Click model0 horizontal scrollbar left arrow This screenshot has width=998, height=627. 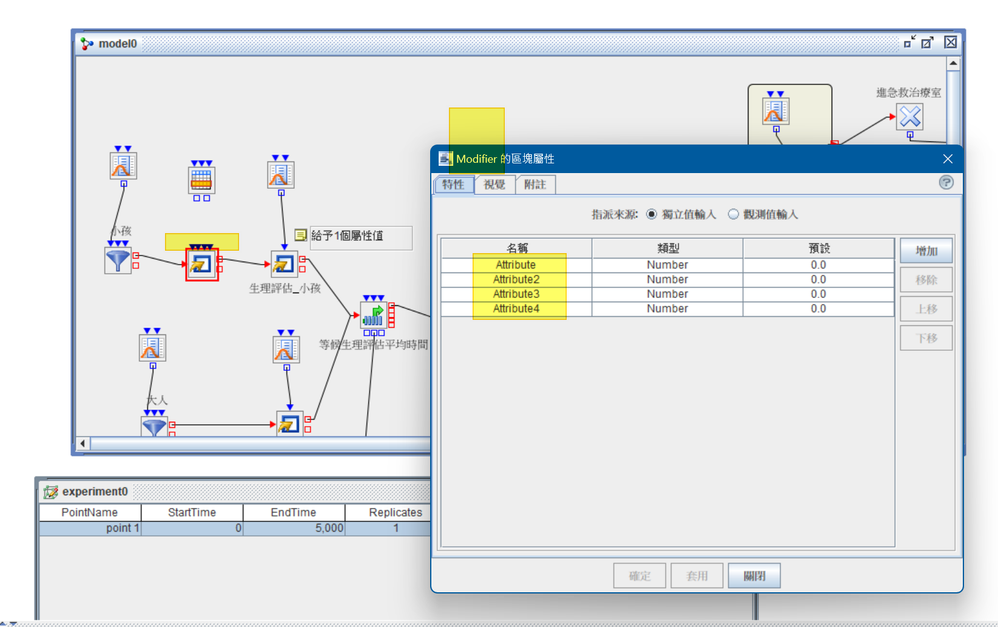[83, 443]
